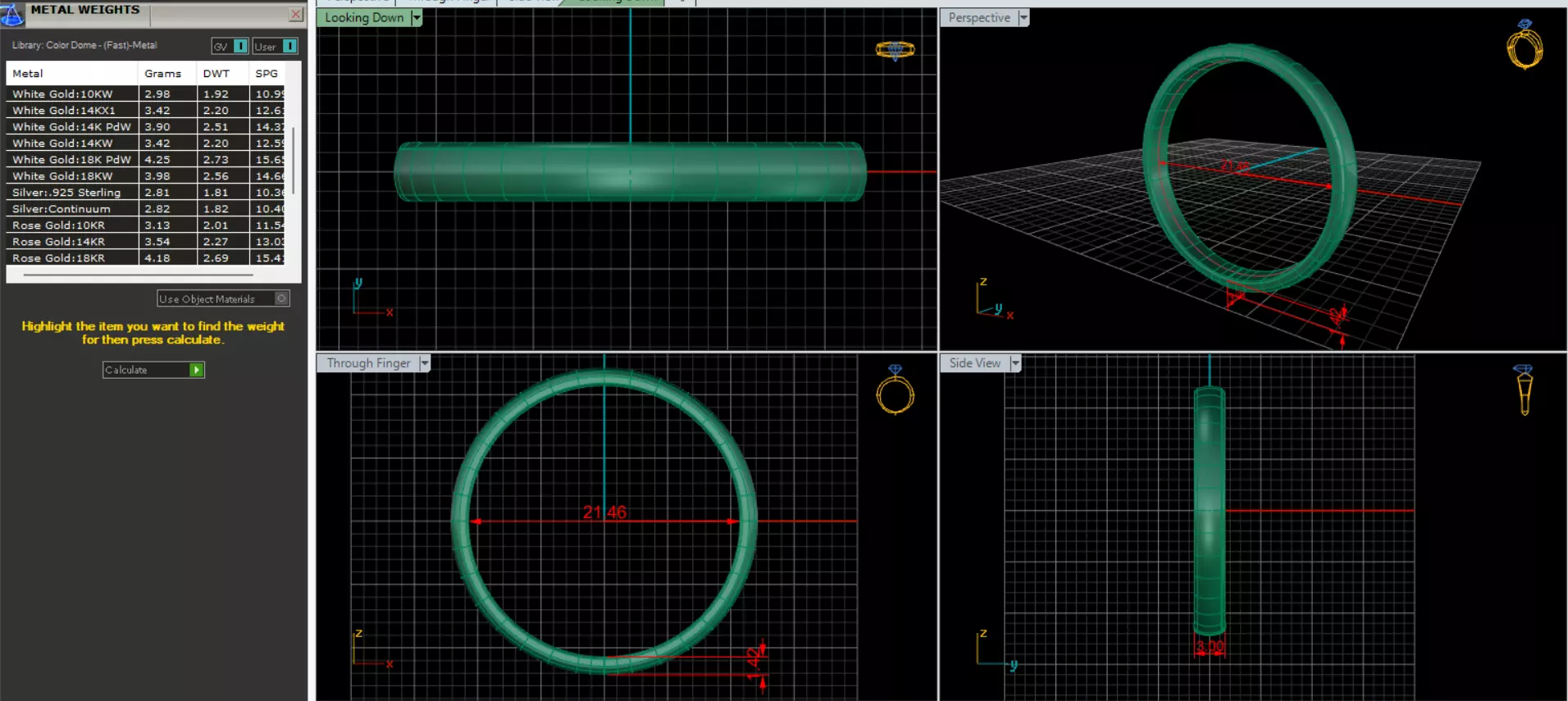Viewport: 1568px width, 701px height.
Task: Select the Silver:Continuum row
Action: coord(145,208)
